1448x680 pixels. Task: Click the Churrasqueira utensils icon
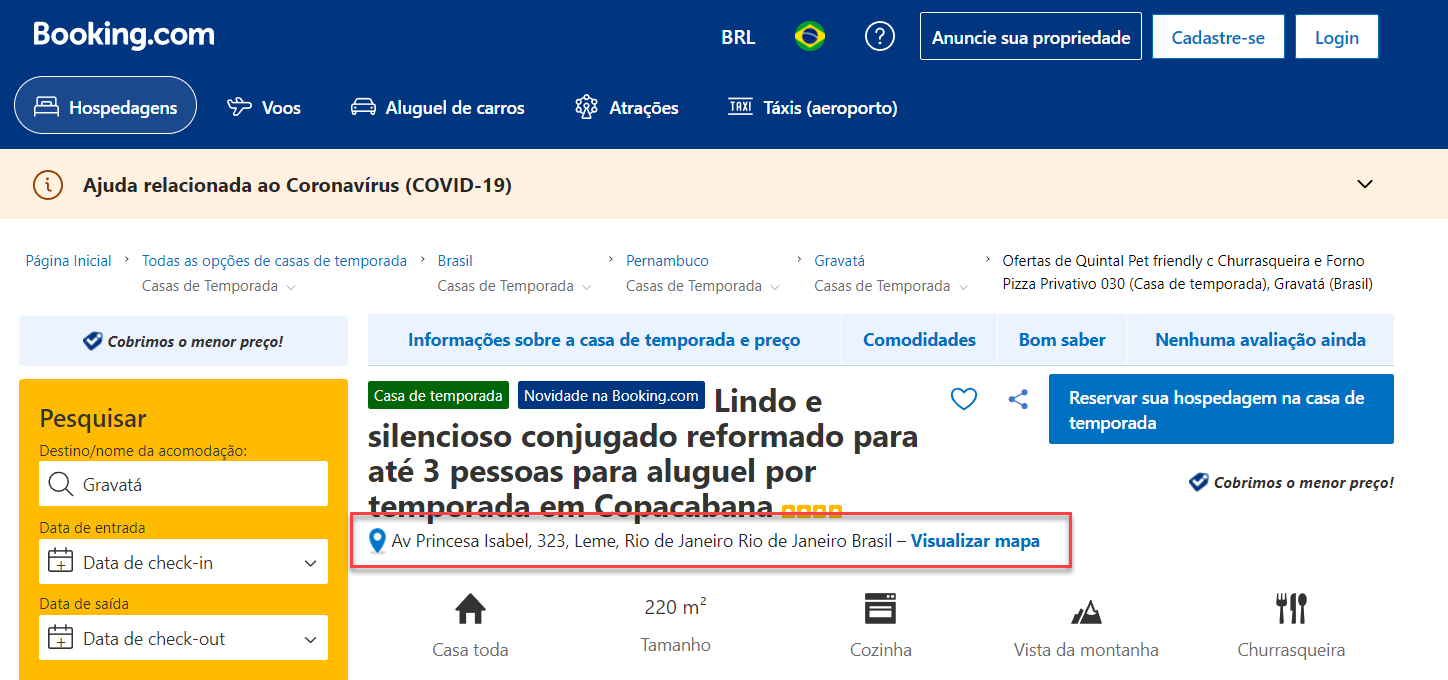(1291, 608)
